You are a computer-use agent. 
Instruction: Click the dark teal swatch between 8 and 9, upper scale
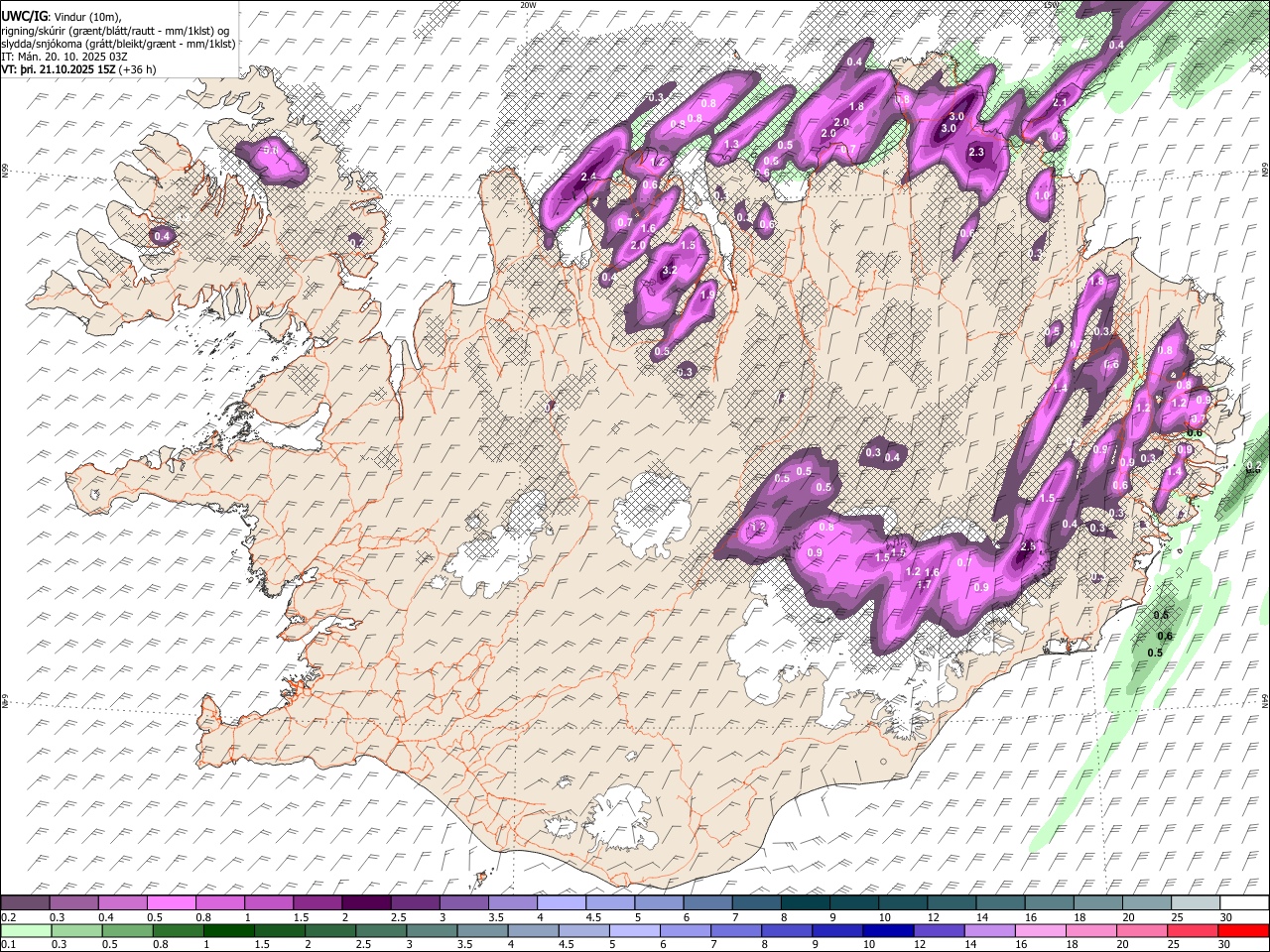point(806,903)
